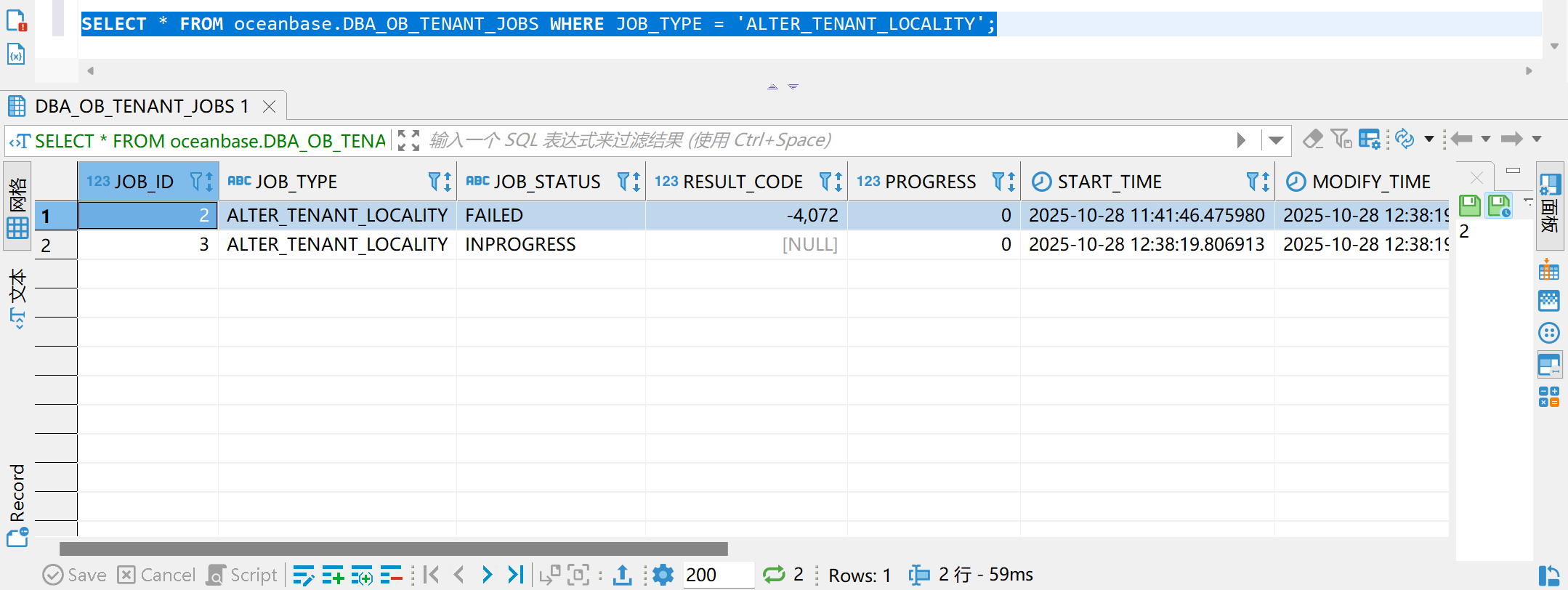The height and width of the screenshot is (590, 1568).
Task: Switch to the 网格 grid view tab
Action: [x=18, y=206]
